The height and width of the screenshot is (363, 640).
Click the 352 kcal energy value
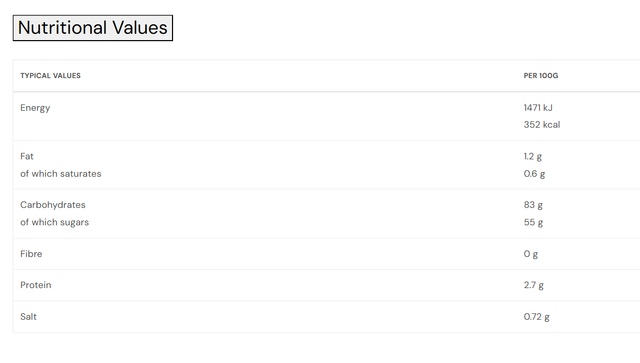[542, 125]
